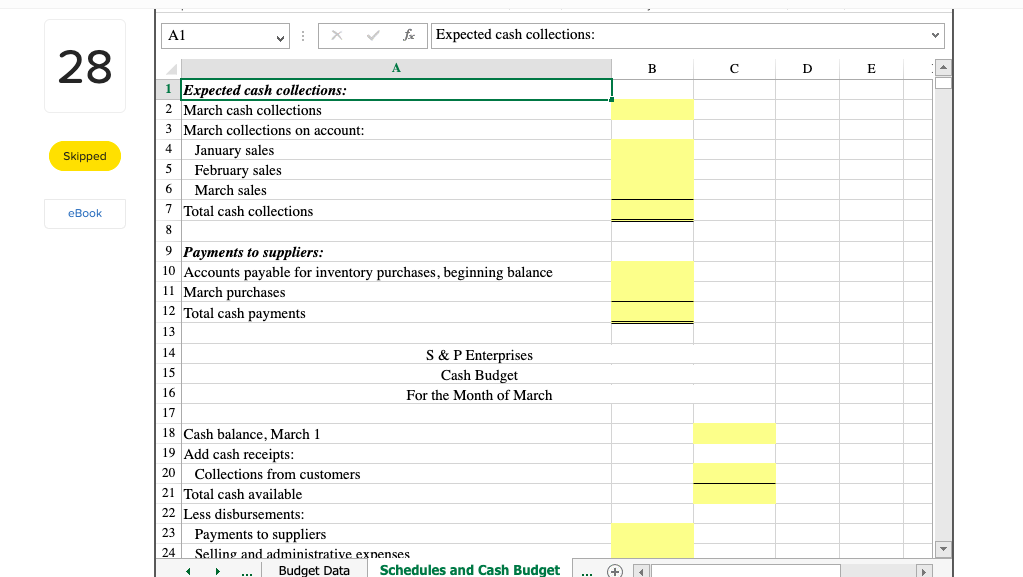The height and width of the screenshot is (577, 1023).
Task: Open the Name Box dropdown
Action: 279,35
